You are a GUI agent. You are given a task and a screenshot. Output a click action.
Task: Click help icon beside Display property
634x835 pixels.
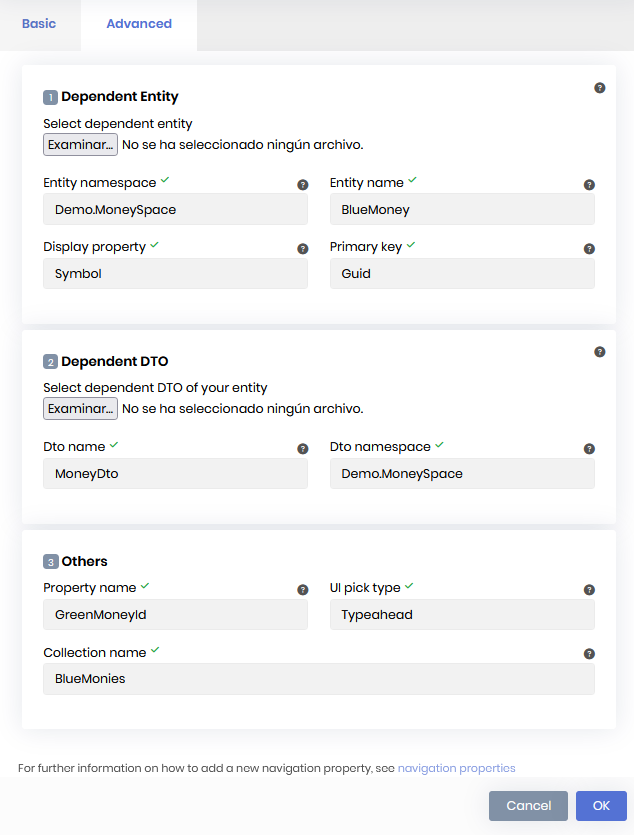coord(303,249)
